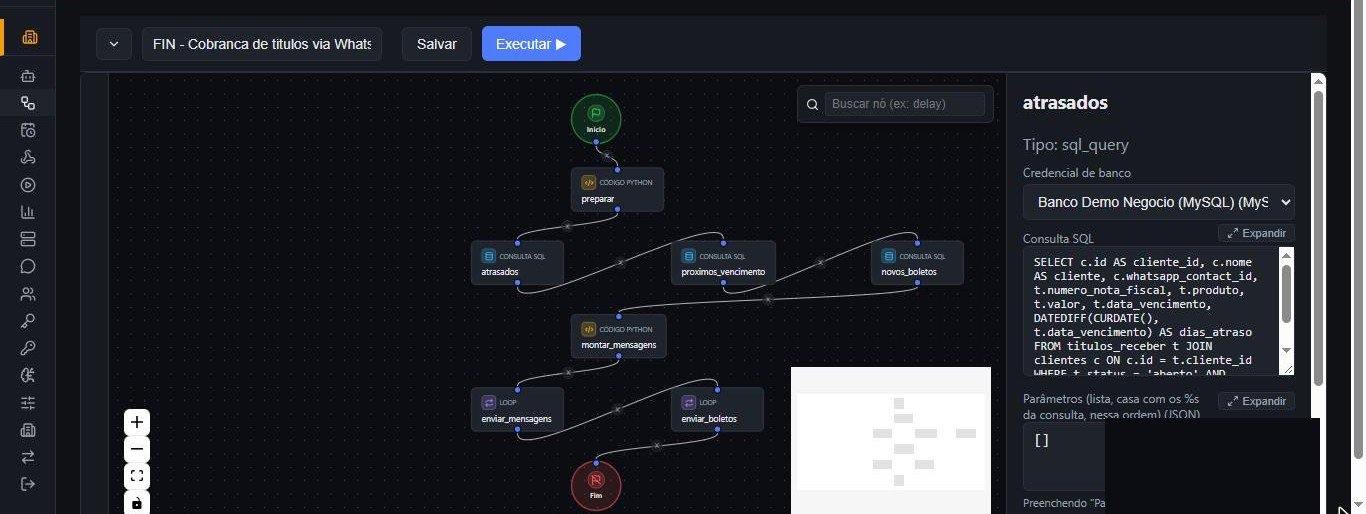The height and width of the screenshot is (514, 1366).
Task: Select the preparar node label
Action: tap(598, 199)
